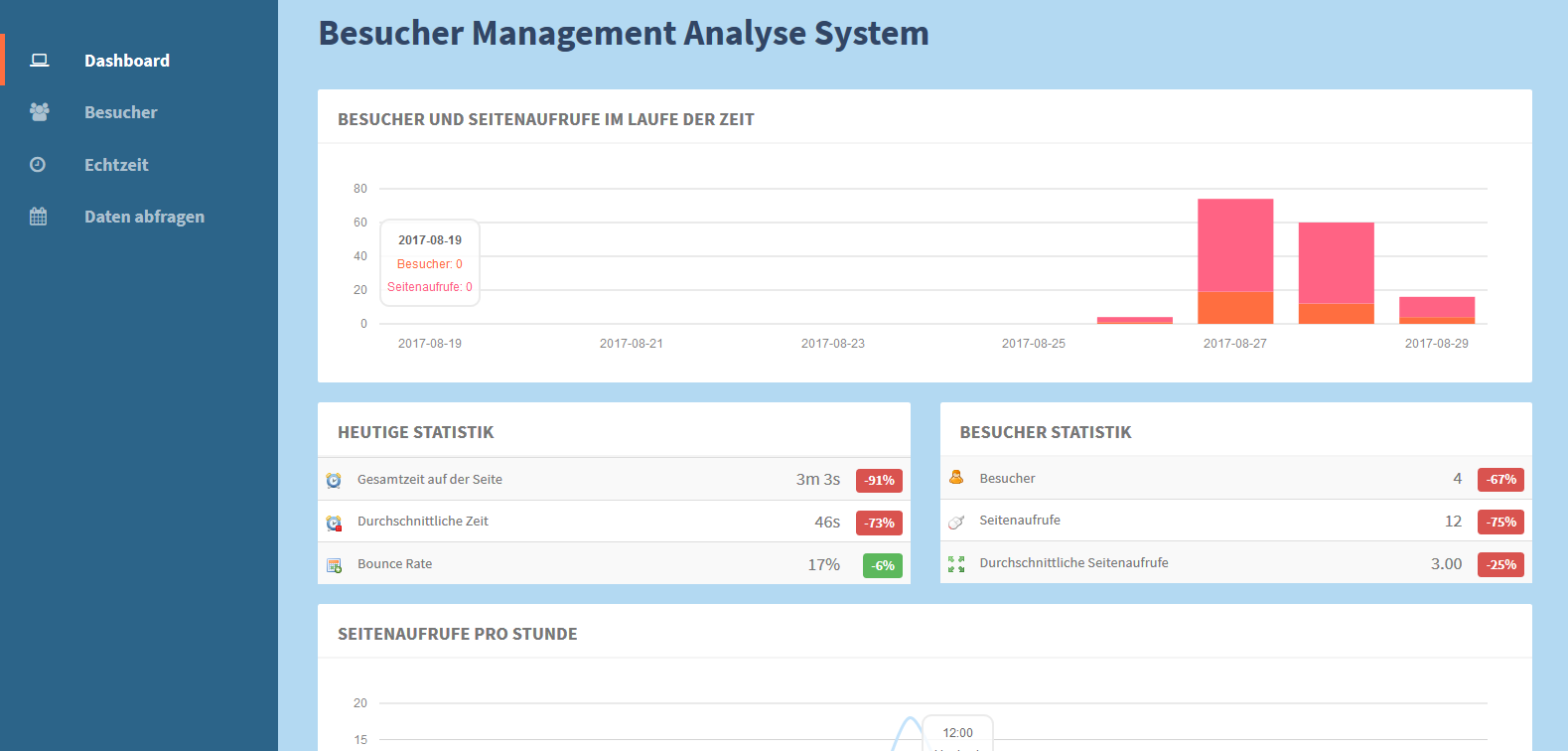Click the calendar icon beside Daten abfragen
Screen dimensions: 1568x751
click(39, 217)
